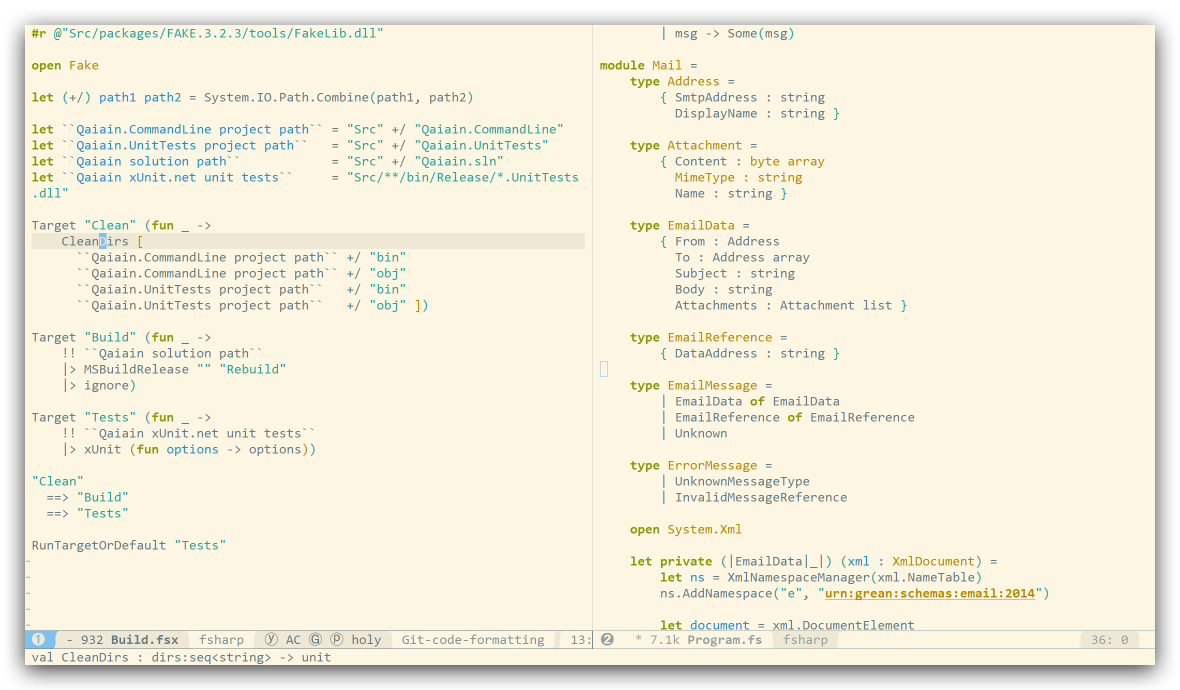Click RunTargetOrDefault "Tests" line
Screen dimensions: 1180x690
(x=129, y=545)
